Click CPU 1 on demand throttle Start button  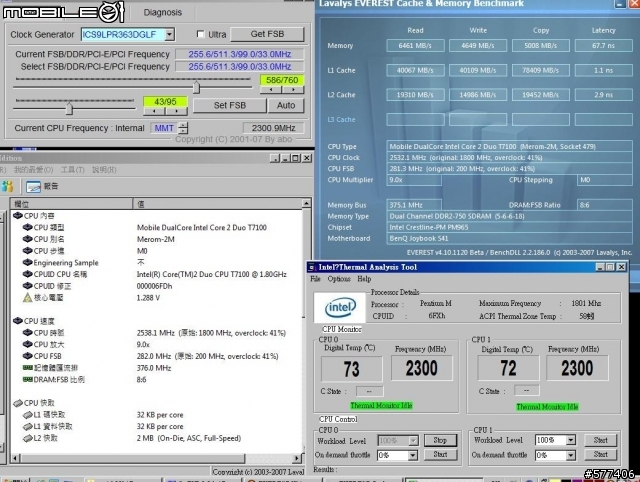coord(600,454)
